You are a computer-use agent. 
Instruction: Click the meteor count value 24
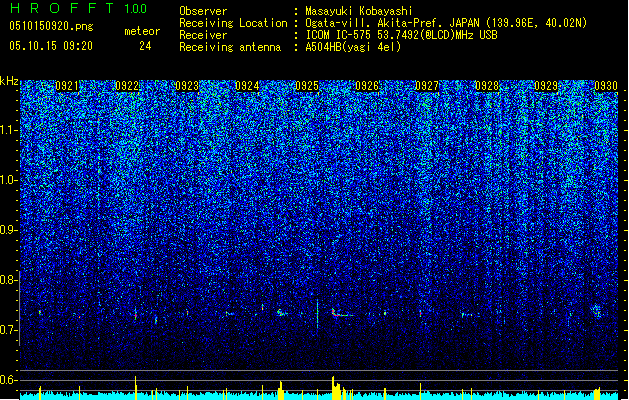[145, 46]
